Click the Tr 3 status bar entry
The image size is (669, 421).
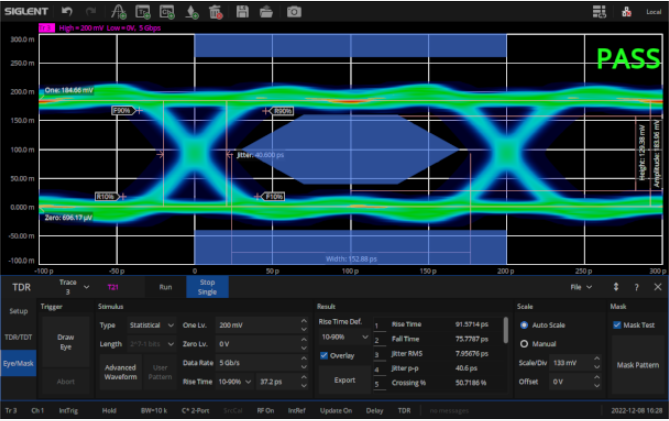[x=11, y=410]
